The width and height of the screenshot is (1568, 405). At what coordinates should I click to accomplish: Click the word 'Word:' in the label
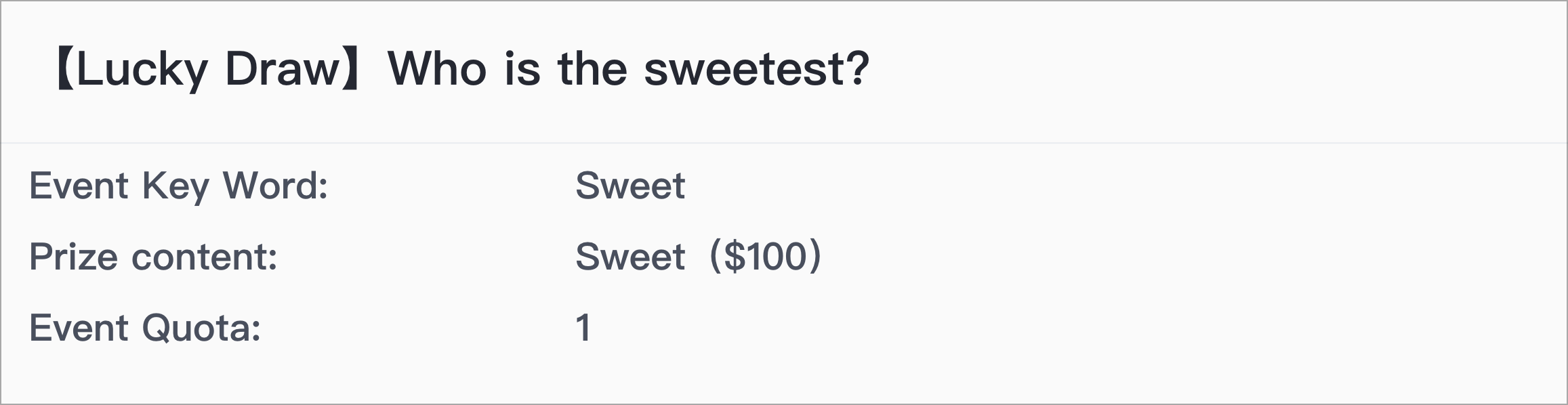click(276, 186)
